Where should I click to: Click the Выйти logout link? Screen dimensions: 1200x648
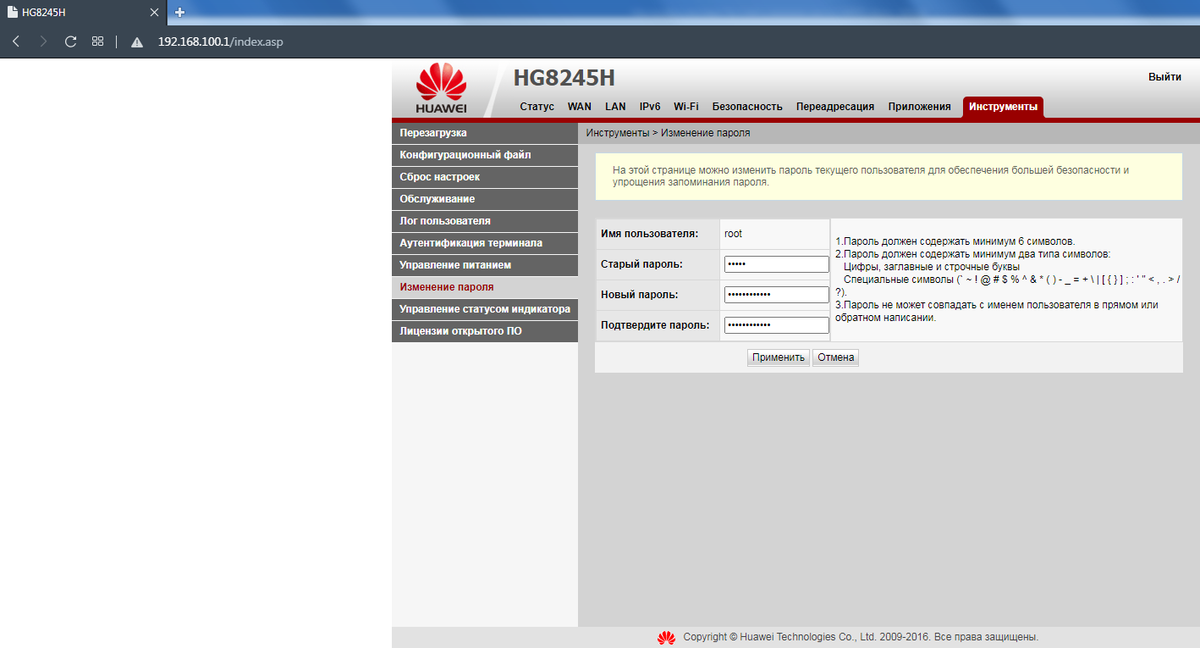pyautogui.click(x=1164, y=77)
